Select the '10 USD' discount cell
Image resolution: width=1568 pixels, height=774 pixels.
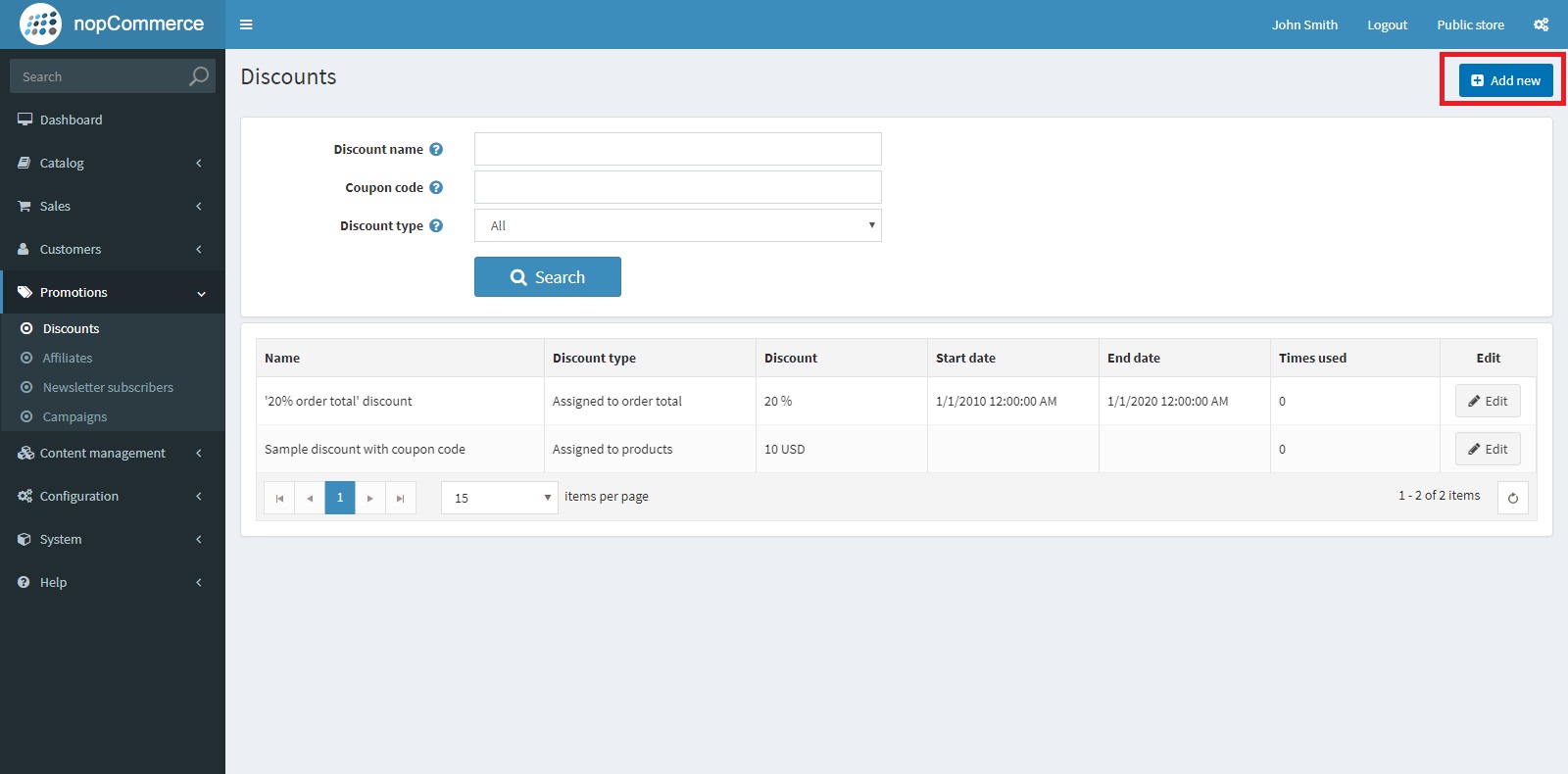click(x=842, y=449)
